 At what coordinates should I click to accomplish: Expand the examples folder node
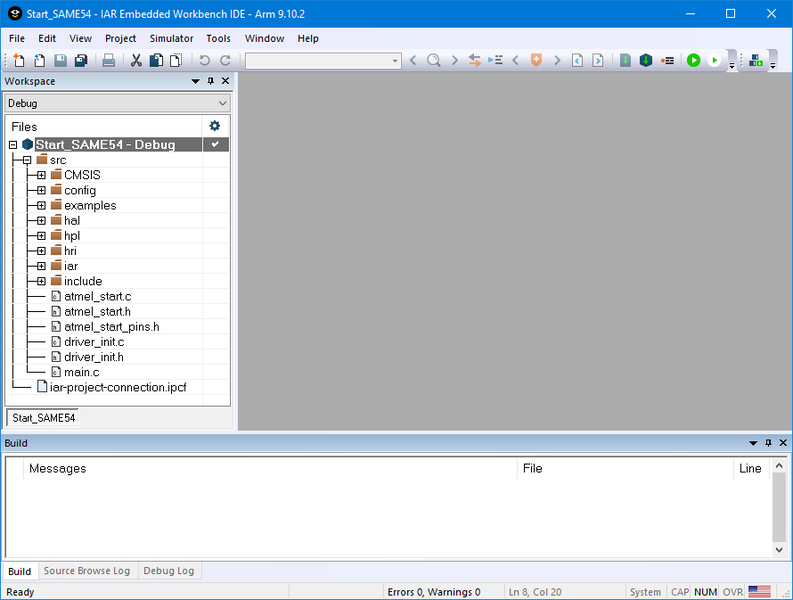(41, 205)
